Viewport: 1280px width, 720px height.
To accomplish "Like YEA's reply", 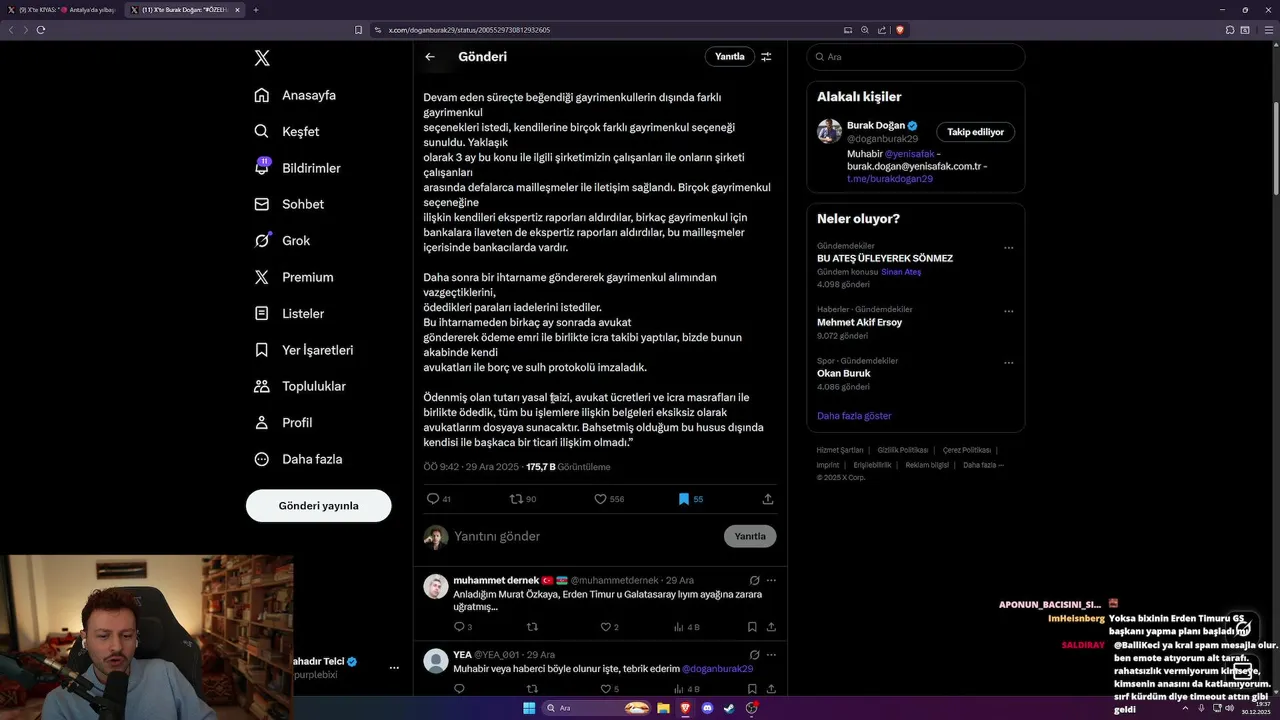I will (605, 688).
